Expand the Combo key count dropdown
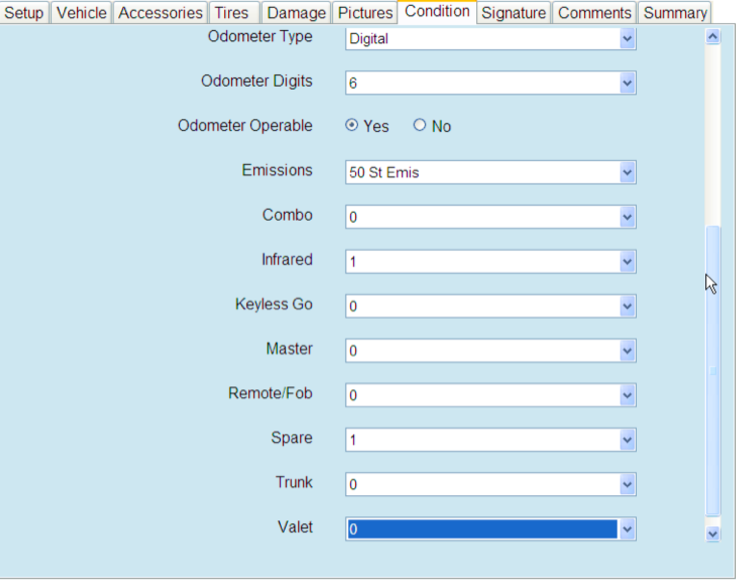The height and width of the screenshot is (580, 736). [x=627, y=217]
